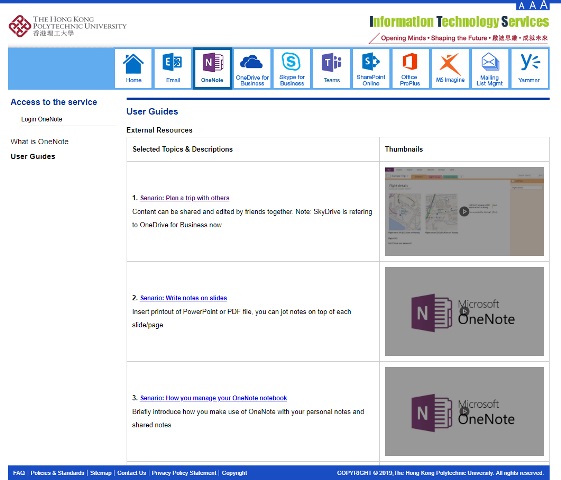Select User Guides sidebar item
This screenshot has width=561, height=480.
(x=33, y=156)
